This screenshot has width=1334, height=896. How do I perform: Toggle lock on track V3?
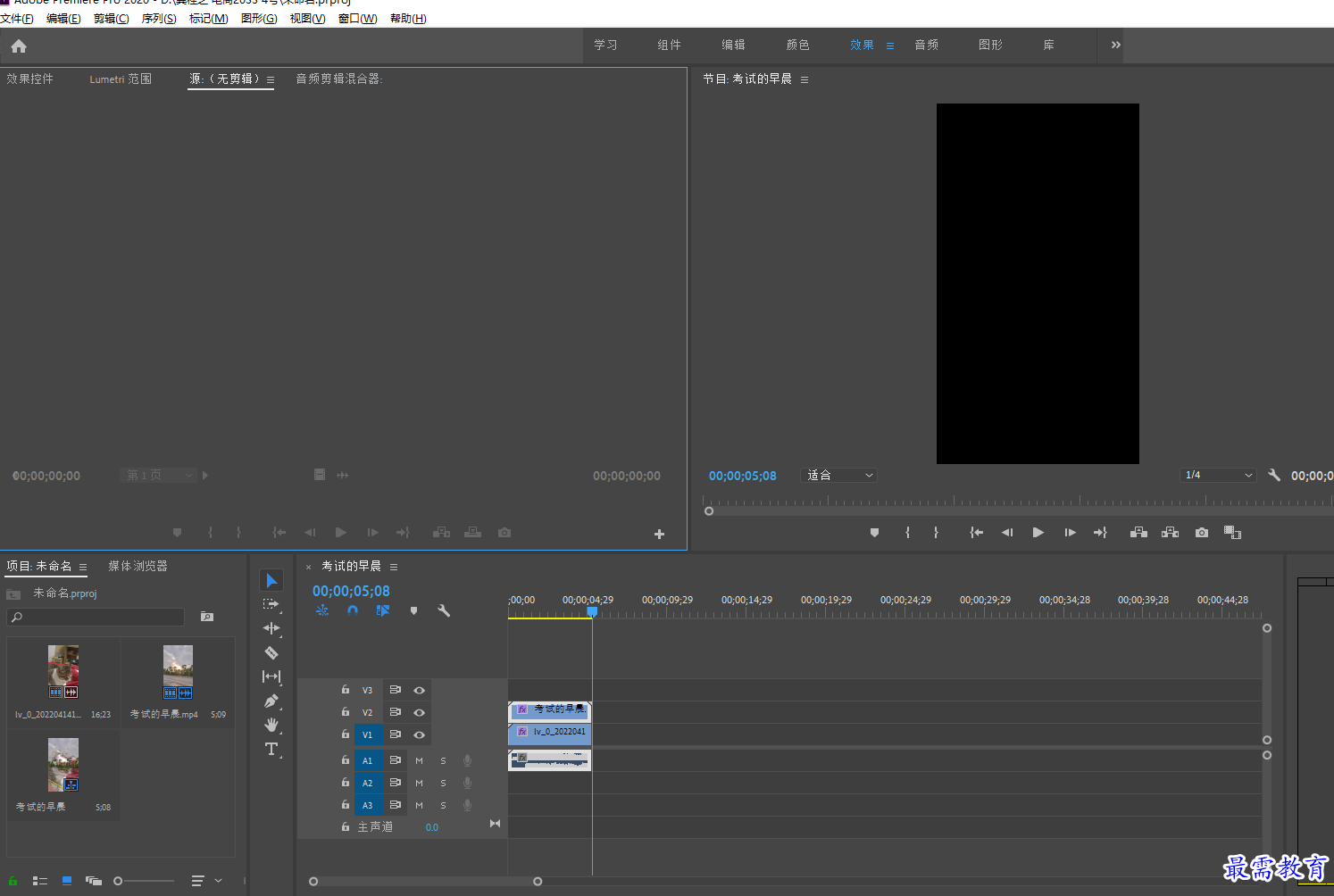coord(346,689)
